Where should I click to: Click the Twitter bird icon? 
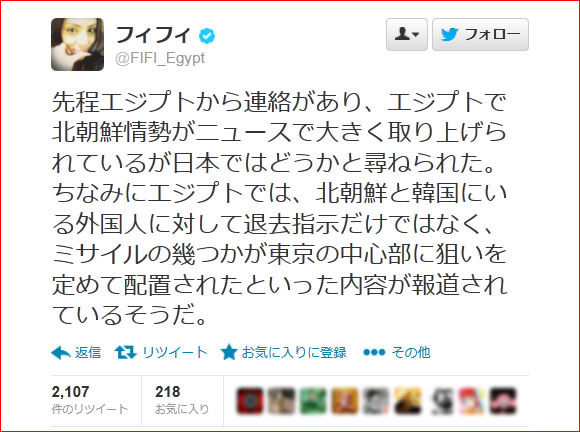tap(449, 35)
